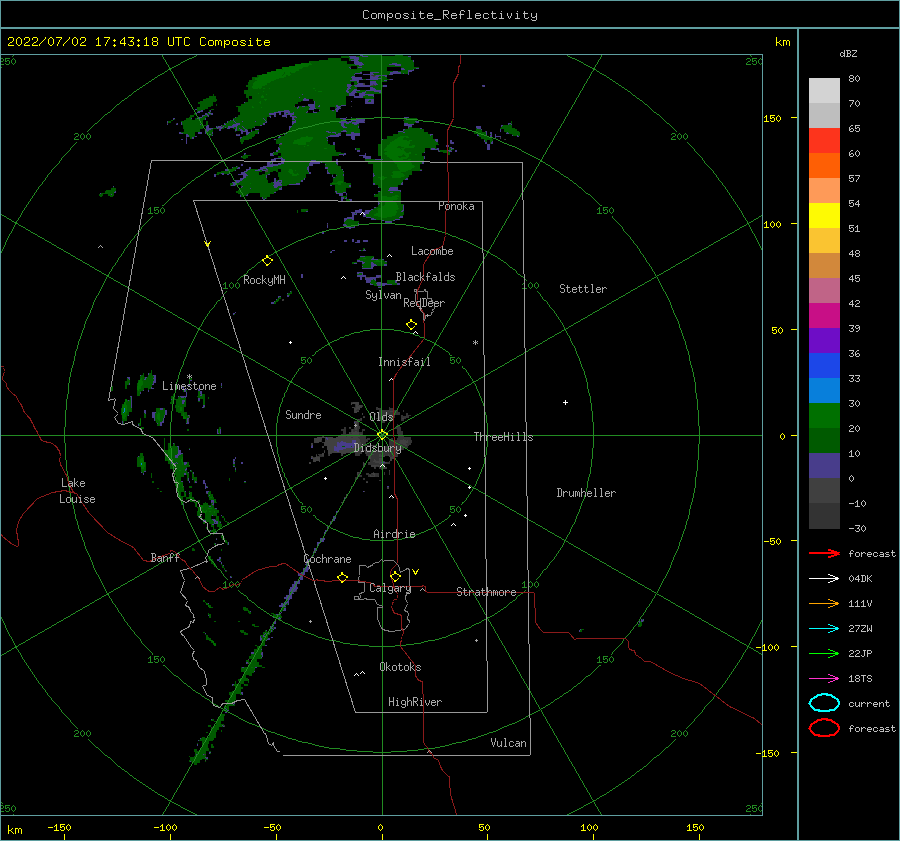
Task: Click the white plus marker east of ThreeHills
Action: 565,402
